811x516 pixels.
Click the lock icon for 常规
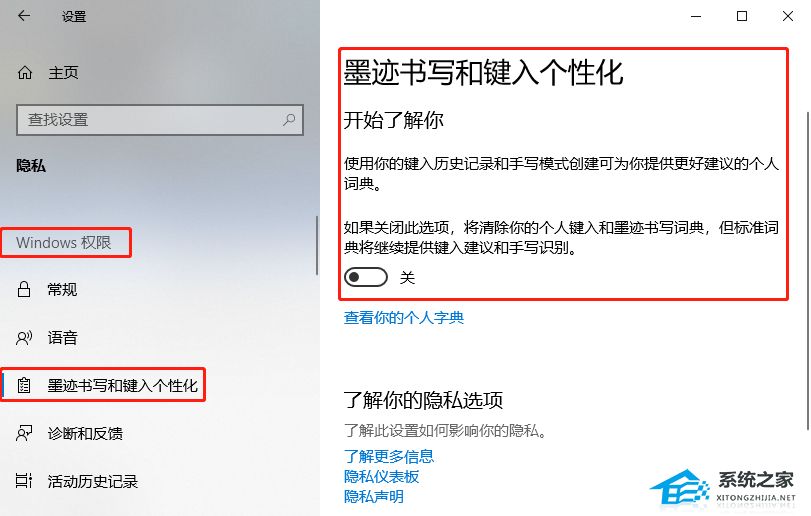24,289
